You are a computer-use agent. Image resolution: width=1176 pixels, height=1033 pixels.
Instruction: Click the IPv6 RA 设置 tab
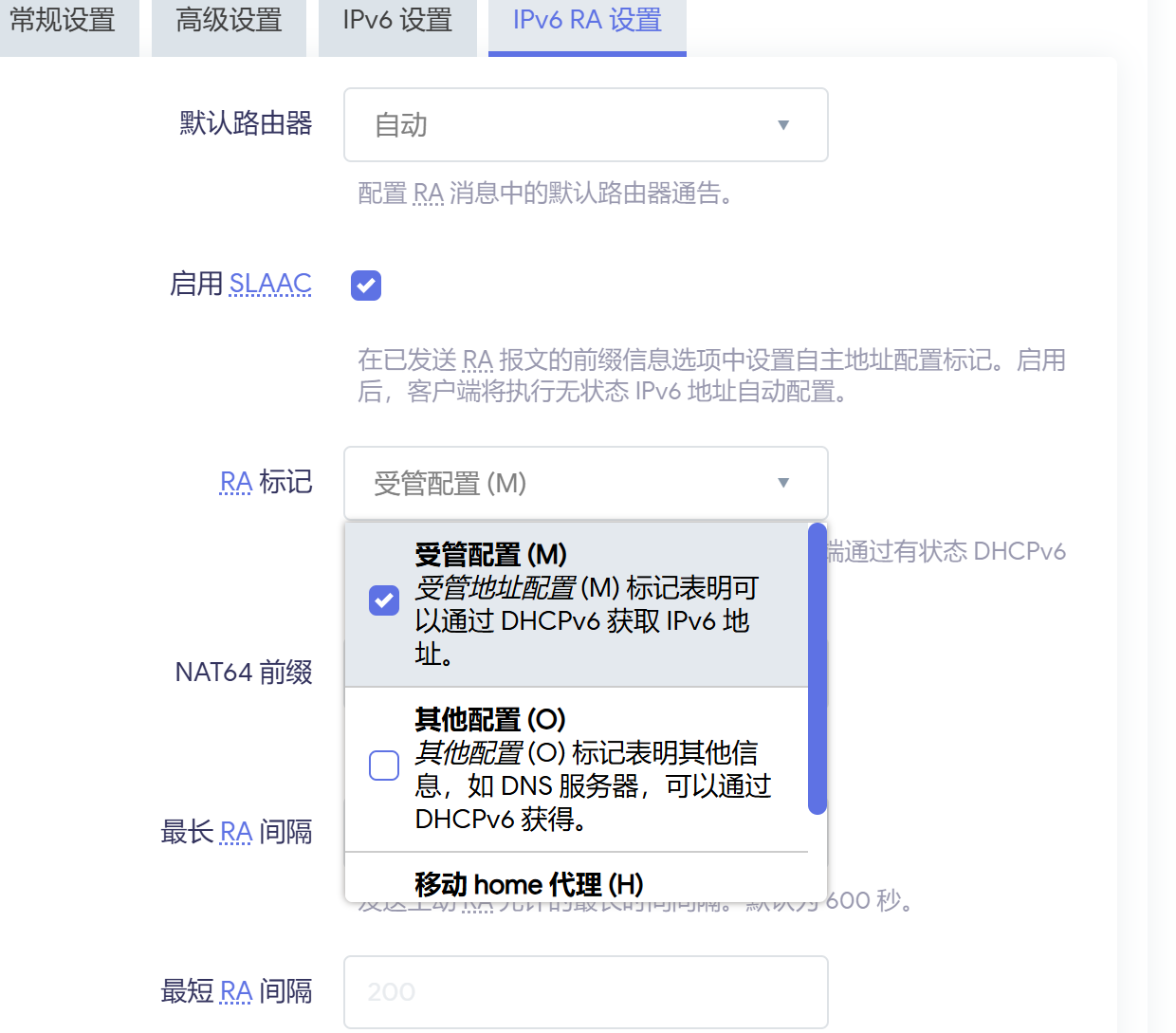tap(587, 21)
